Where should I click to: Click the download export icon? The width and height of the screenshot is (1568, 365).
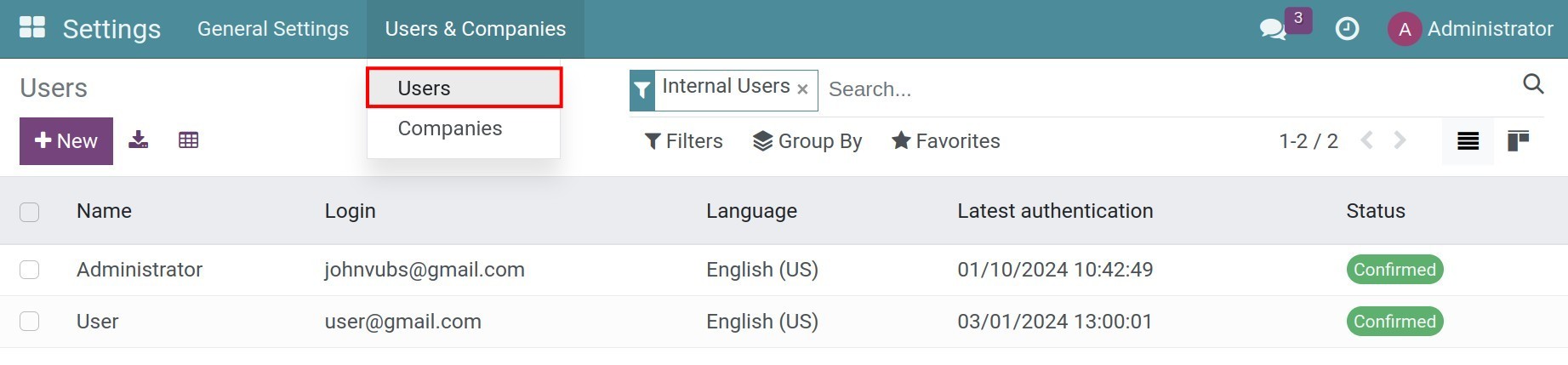click(139, 140)
